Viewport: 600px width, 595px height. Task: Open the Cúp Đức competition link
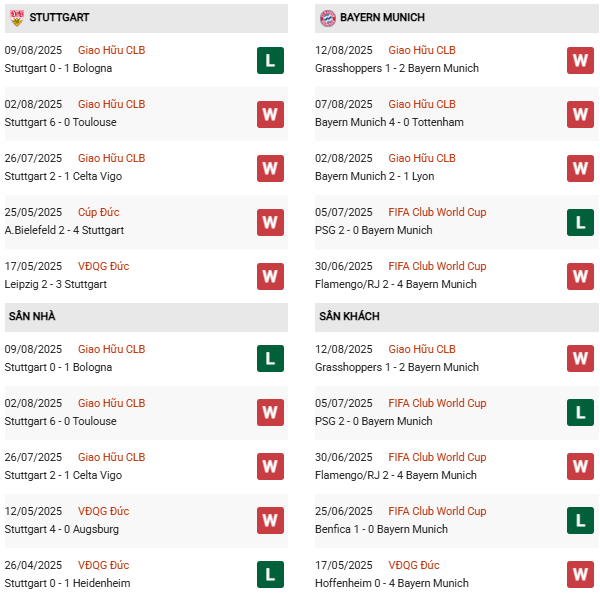tap(101, 212)
